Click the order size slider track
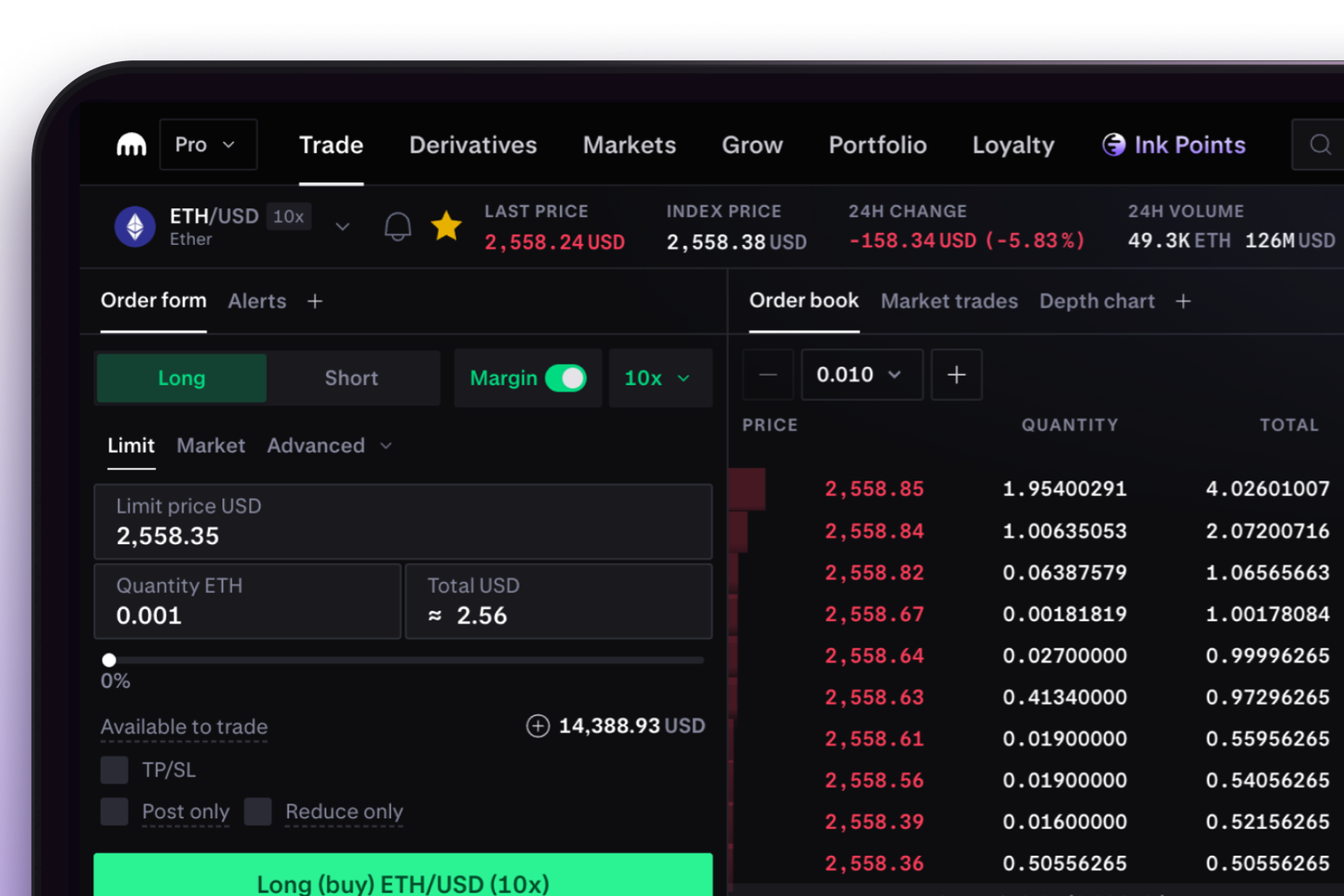The height and width of the screenshot is (896, 1344). click(403, 660)
